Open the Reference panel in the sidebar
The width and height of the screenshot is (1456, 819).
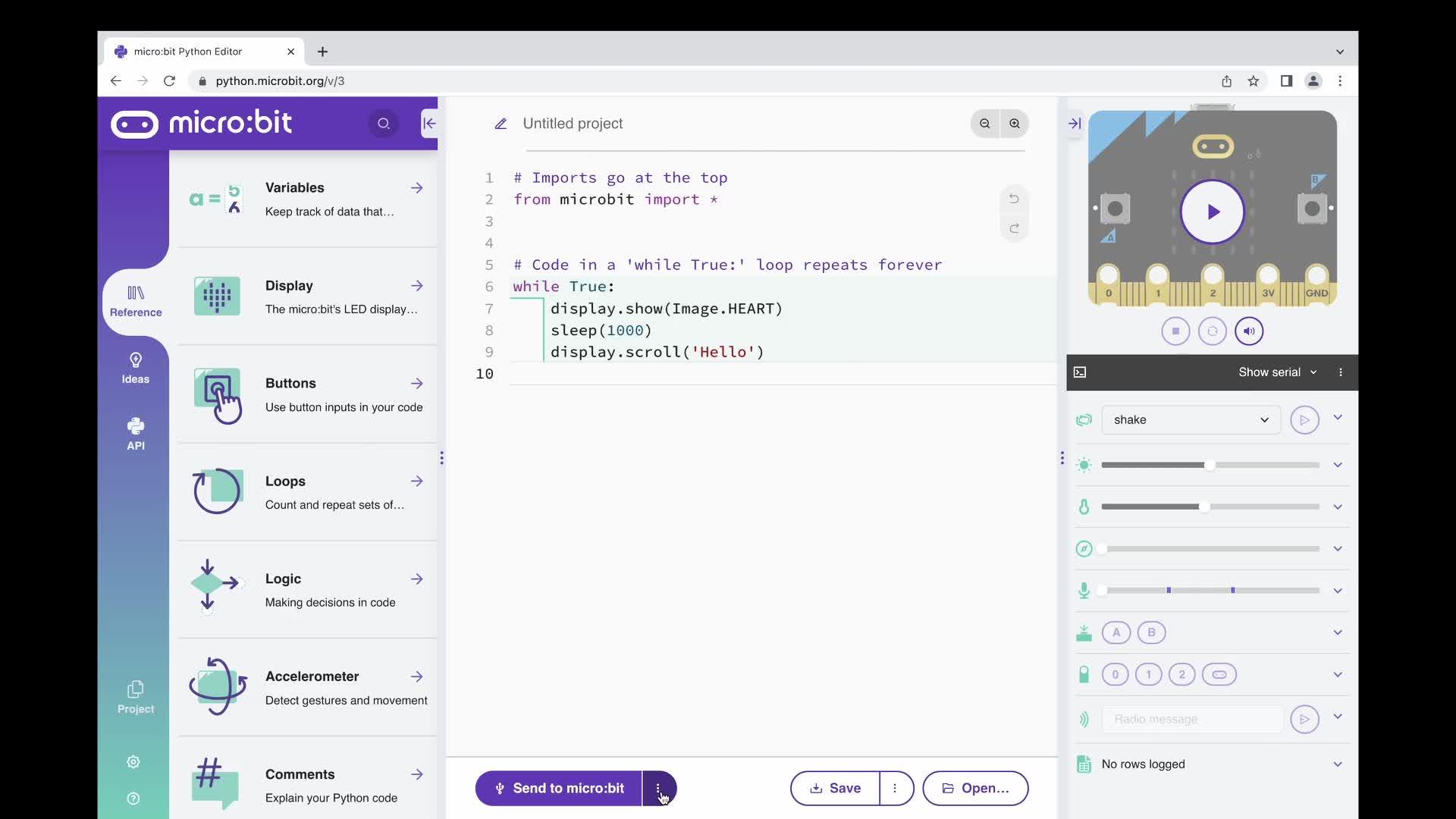[x=135, y=300]
